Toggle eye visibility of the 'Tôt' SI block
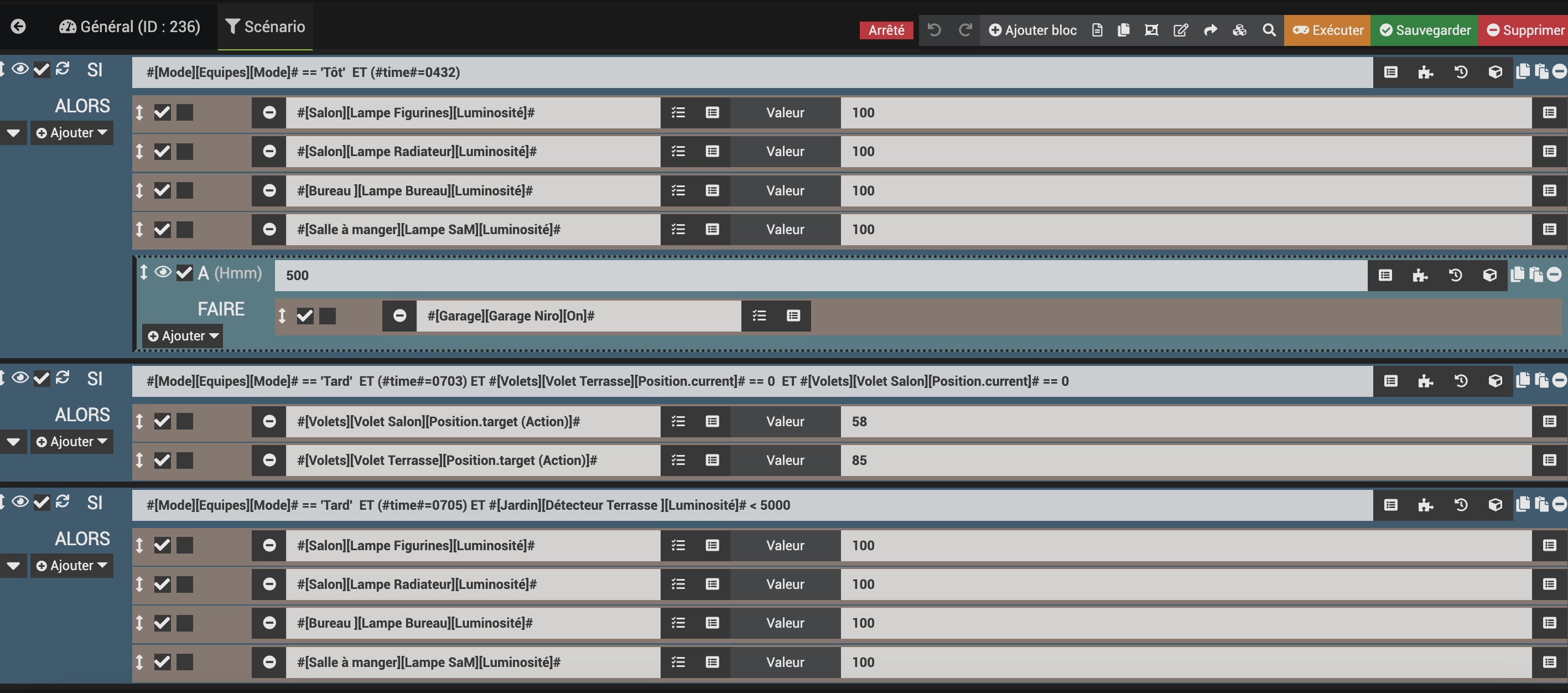The image size is (1568, 693). tap(20, 69)
